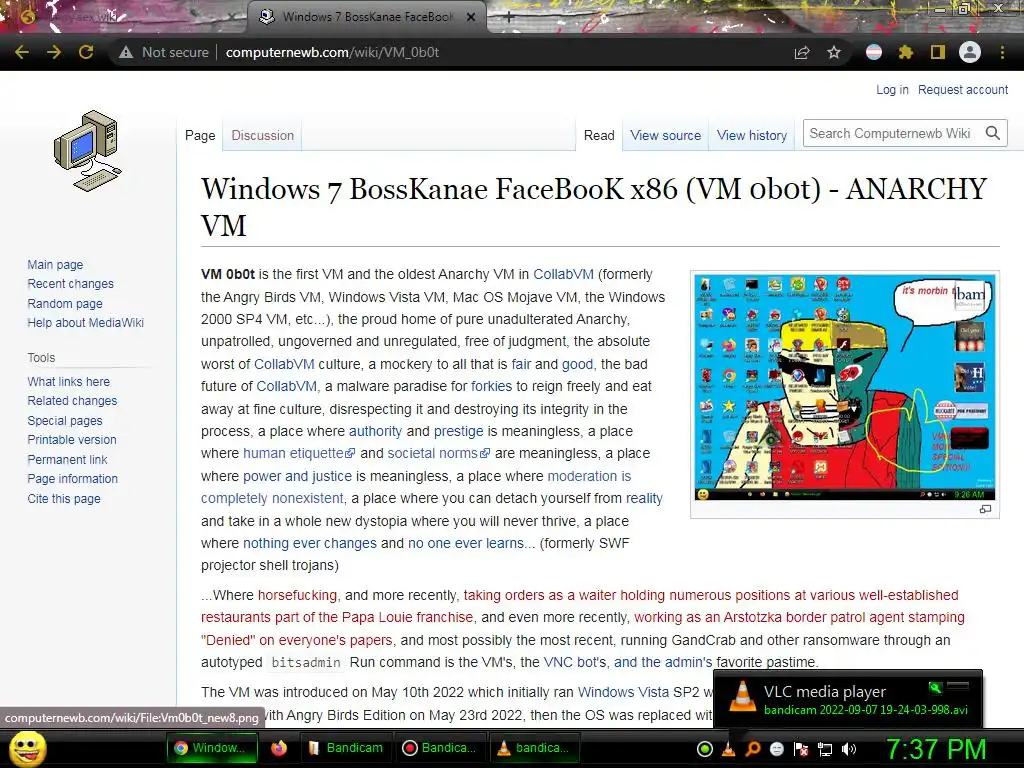The width and height of the screenshot is (1024, 768).
Task: Open the Chrome profile avatar
Action: coord(970,52)
